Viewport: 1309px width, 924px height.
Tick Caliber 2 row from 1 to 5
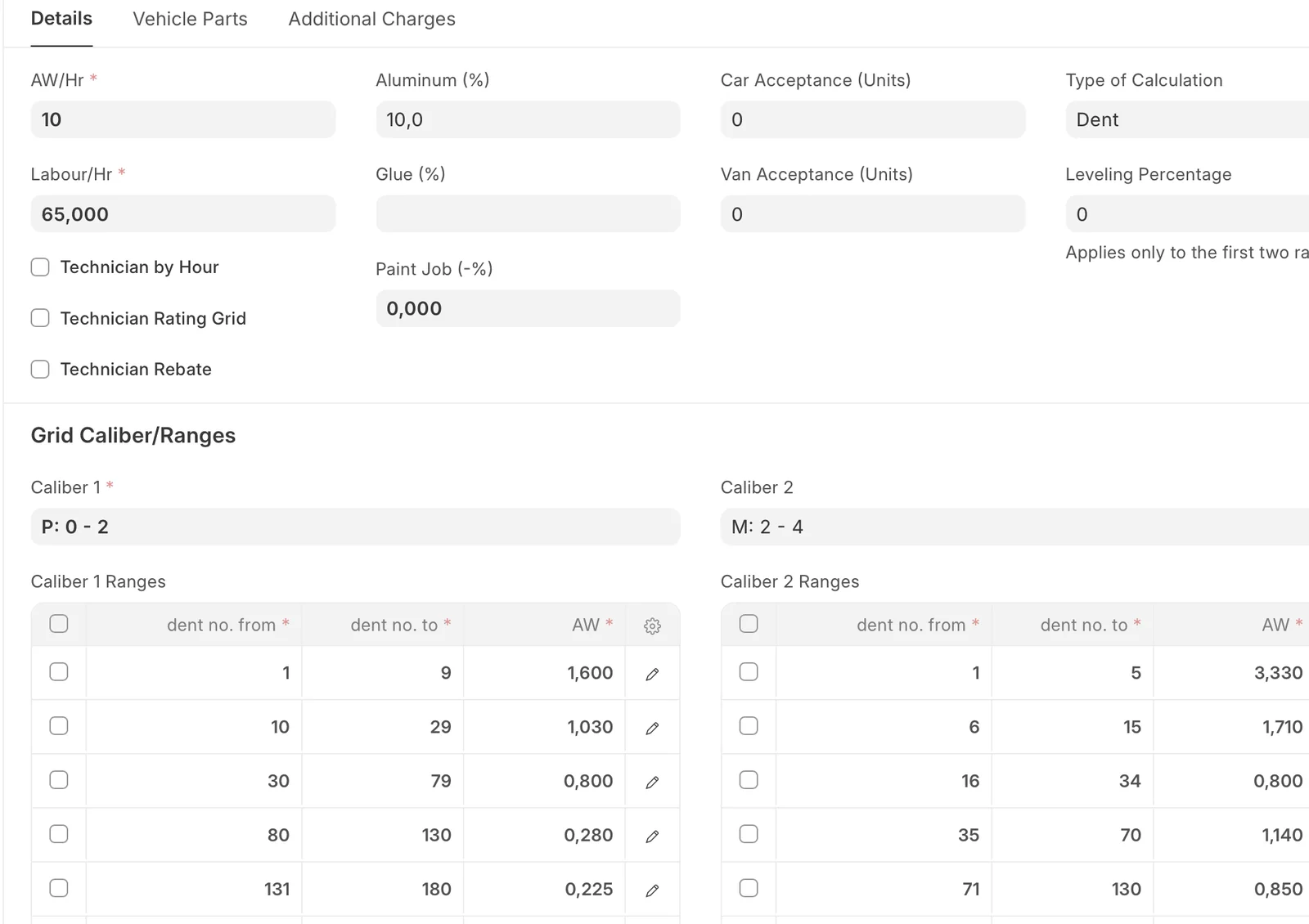(x=749, y=672)
